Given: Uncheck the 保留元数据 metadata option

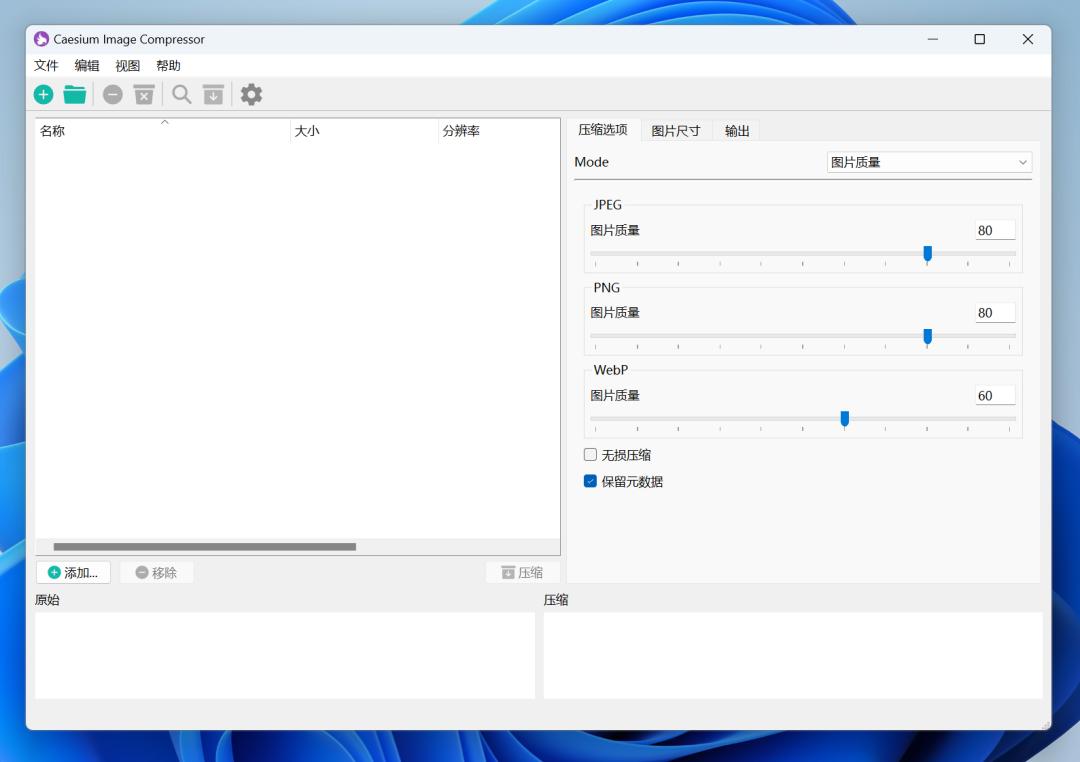Looking at the screenshot, I should click(x=590, y=480).
